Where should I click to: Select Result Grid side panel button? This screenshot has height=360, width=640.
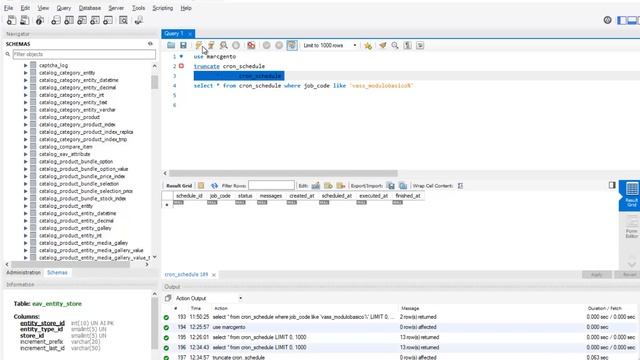[631, 195]
